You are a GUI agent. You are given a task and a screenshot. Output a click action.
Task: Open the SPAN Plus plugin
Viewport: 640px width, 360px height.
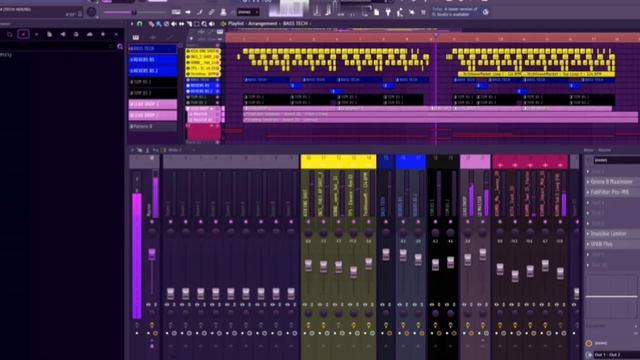[602, 244]
